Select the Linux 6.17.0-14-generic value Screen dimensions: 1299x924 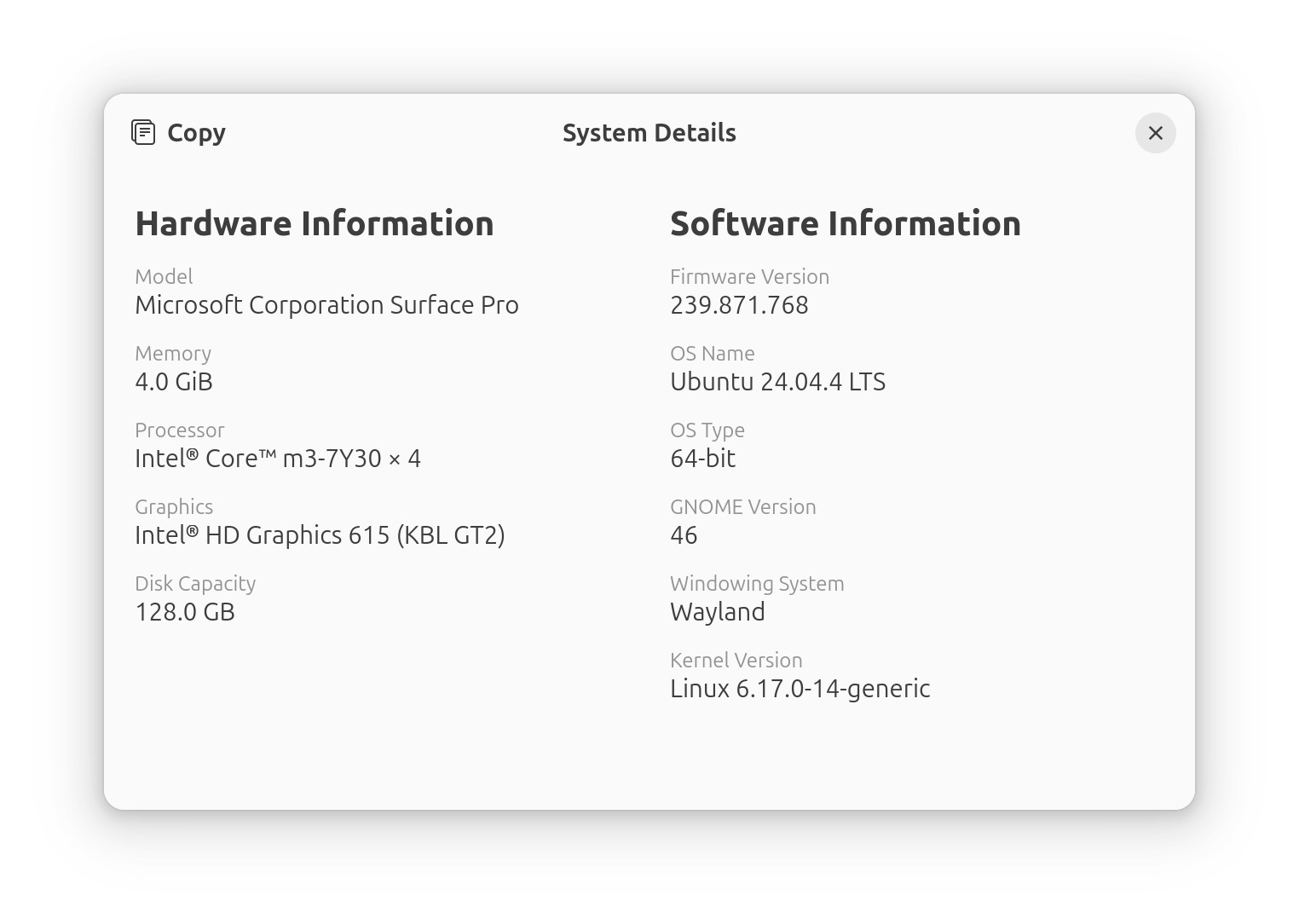click(x=800, y=689)
